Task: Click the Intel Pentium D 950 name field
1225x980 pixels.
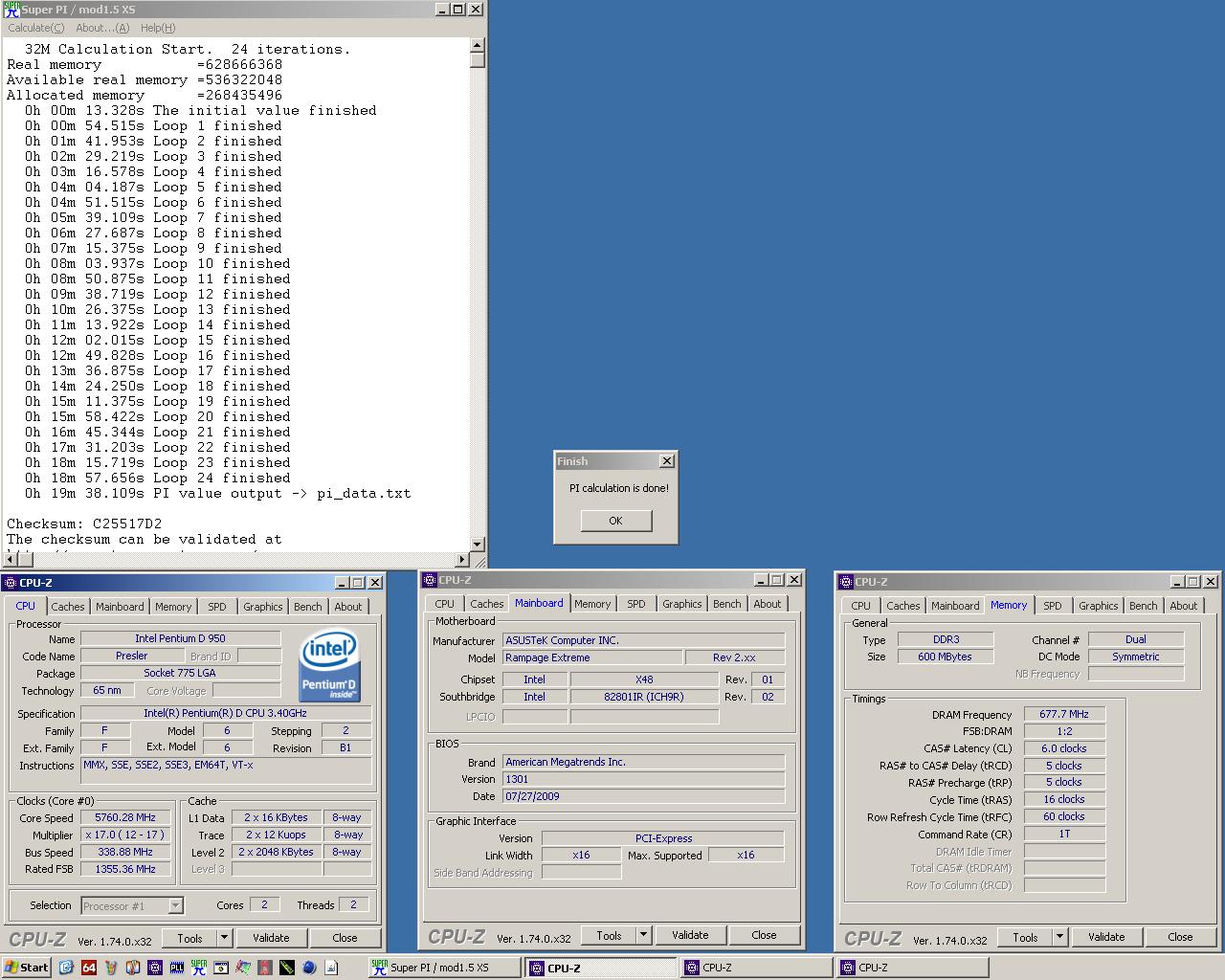Action: coord(181,638)
